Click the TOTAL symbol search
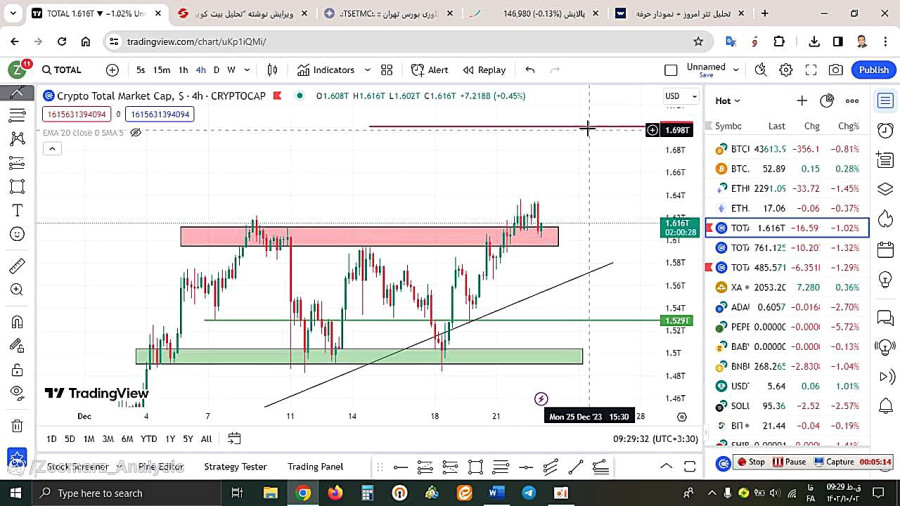Screen dimensions: 900x506 (x=62, y=70)
